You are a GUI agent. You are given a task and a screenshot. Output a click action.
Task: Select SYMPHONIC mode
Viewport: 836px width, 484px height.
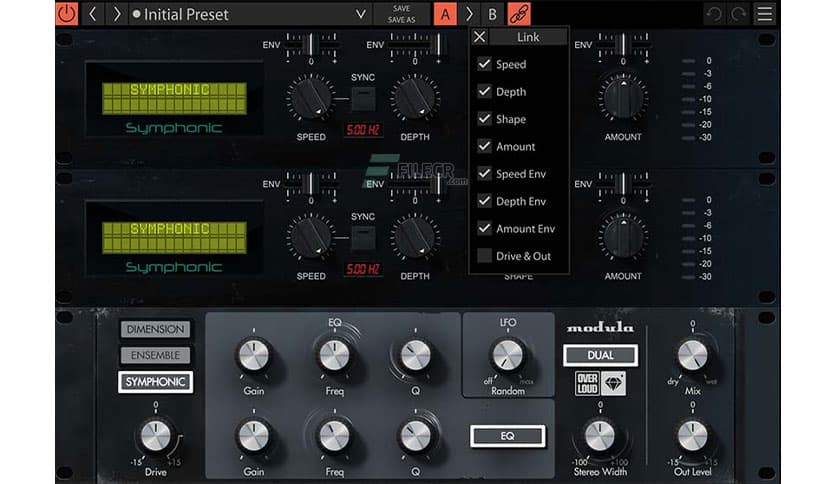[155, 382]
